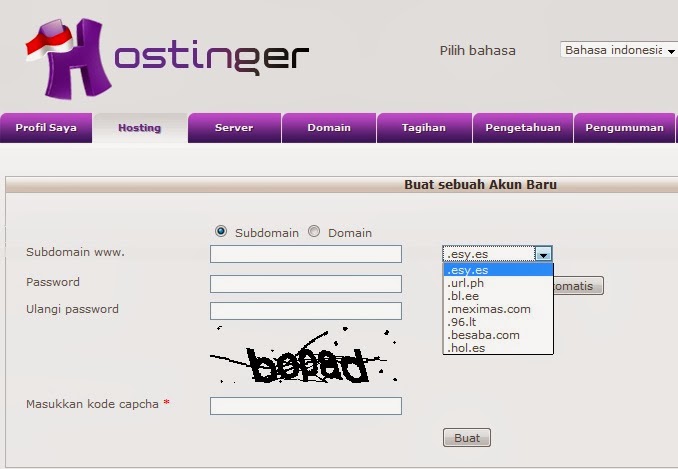Go to the Server tab
The height and width of the screenshot is (469, 678).
(x=234, y=128)
